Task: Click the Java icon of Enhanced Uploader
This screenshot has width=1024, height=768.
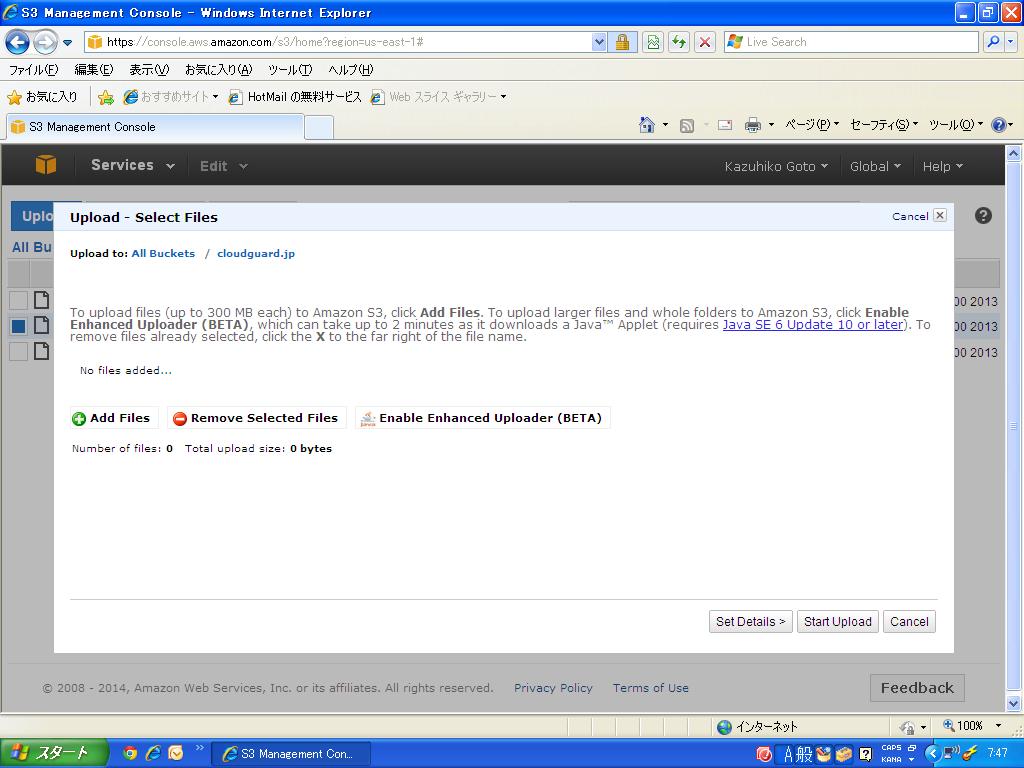Action: (368, 419)
